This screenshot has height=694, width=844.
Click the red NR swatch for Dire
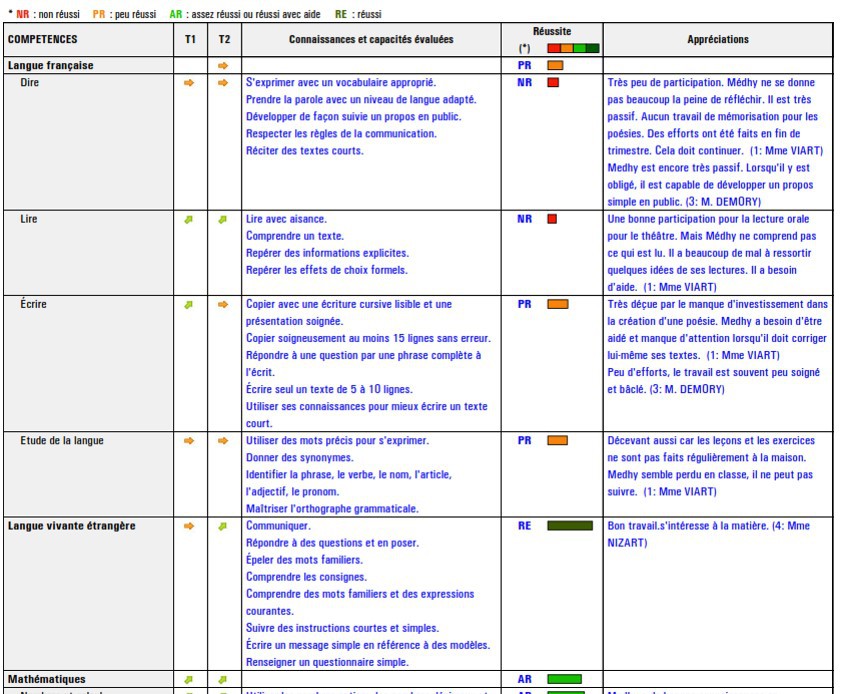coord(553,83)
